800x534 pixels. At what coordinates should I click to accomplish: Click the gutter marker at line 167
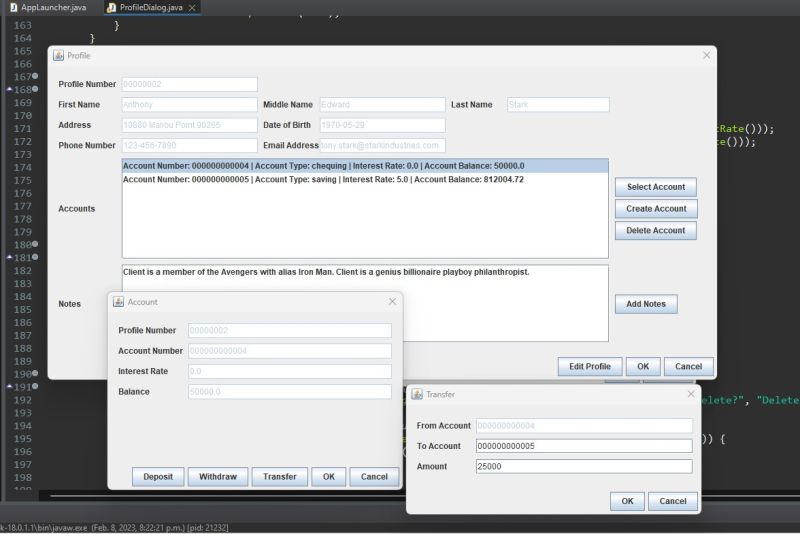(35, 76)
